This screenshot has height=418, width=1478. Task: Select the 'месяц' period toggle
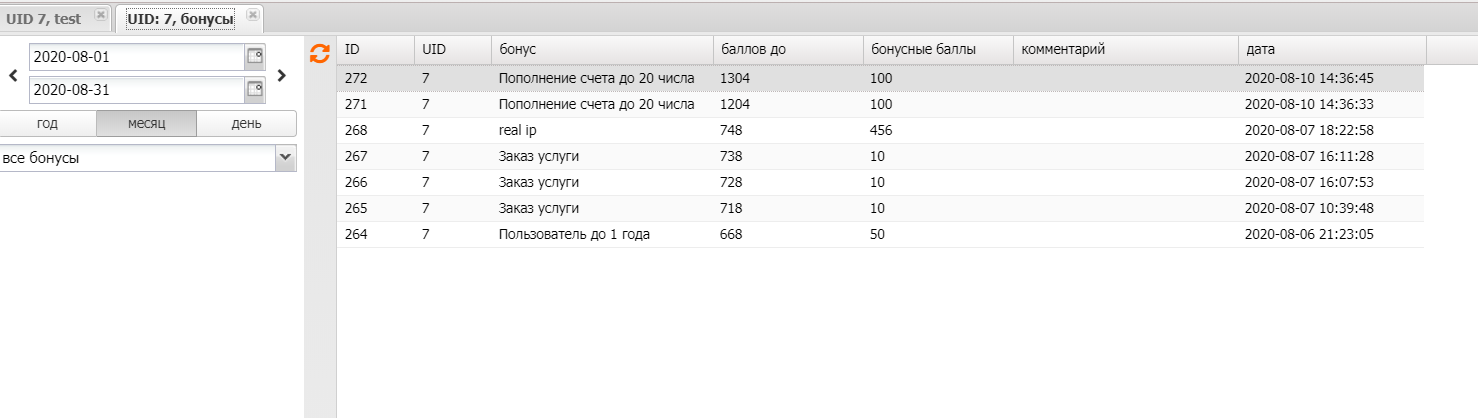(x=146, y=123)
